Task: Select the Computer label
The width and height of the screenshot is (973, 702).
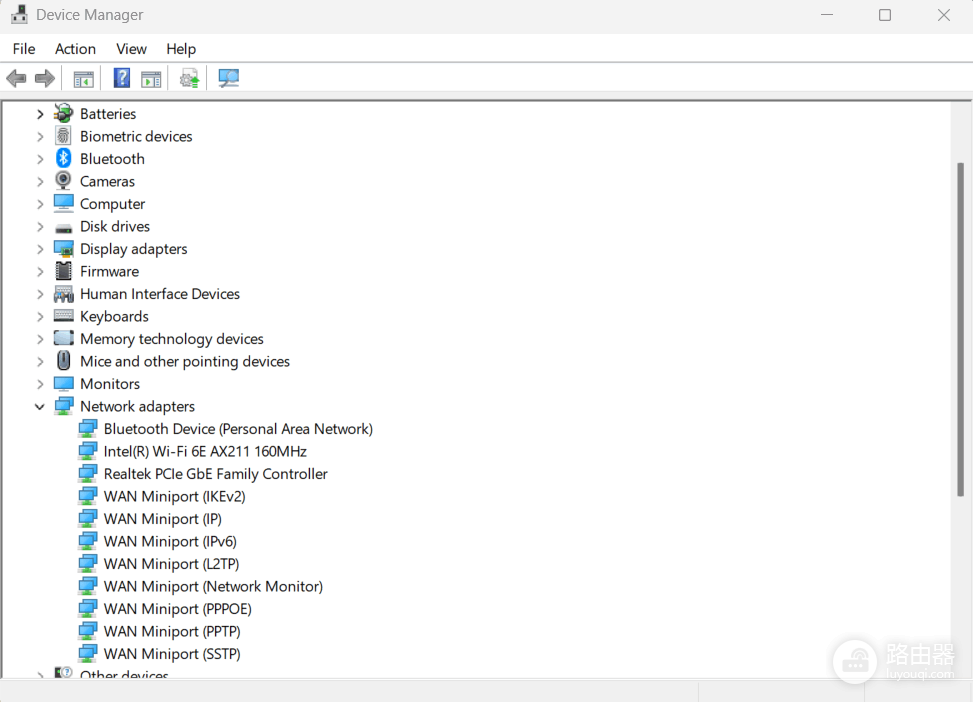Action: tap(112, 204)
